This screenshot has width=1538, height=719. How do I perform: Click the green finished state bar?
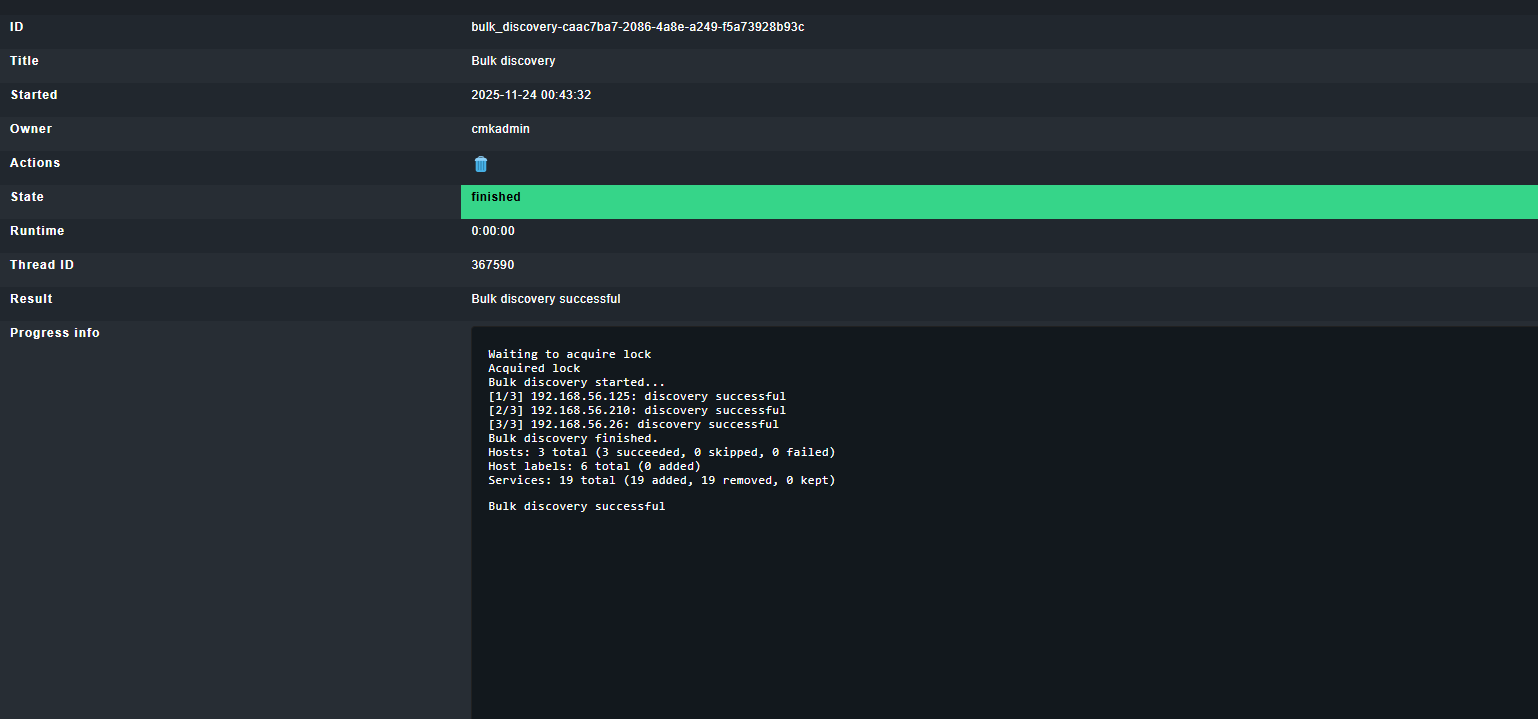998,201
